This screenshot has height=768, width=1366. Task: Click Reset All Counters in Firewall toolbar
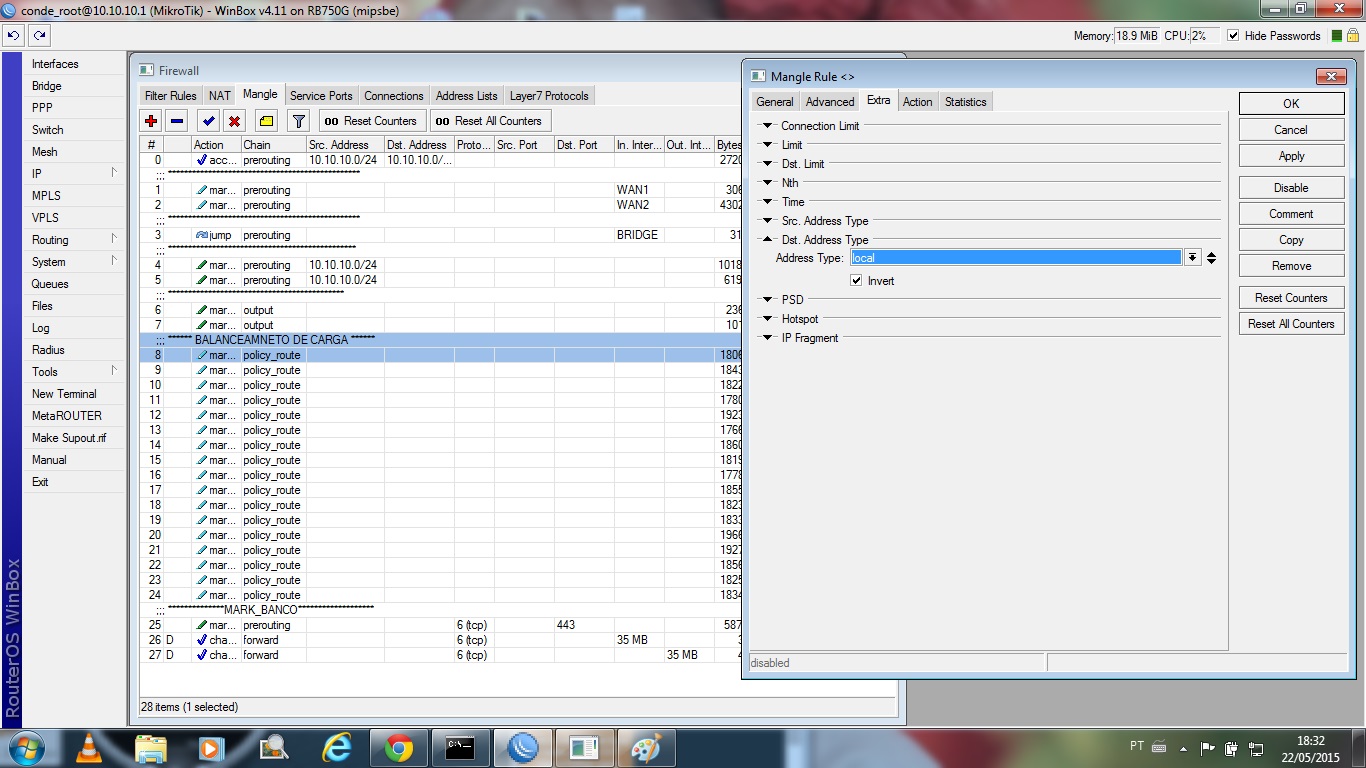pos(490,121)
